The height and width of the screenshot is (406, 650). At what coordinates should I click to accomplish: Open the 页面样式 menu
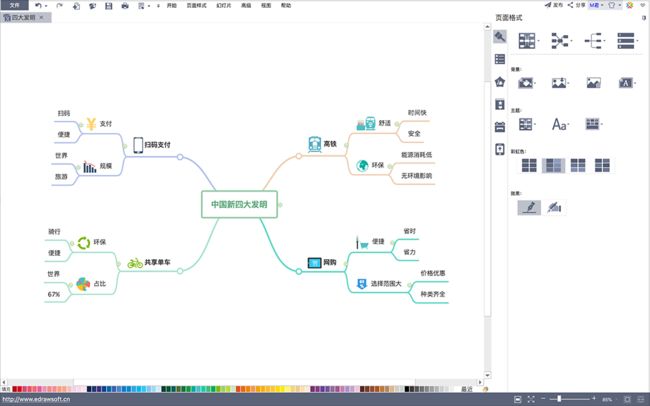pos(198,6)
